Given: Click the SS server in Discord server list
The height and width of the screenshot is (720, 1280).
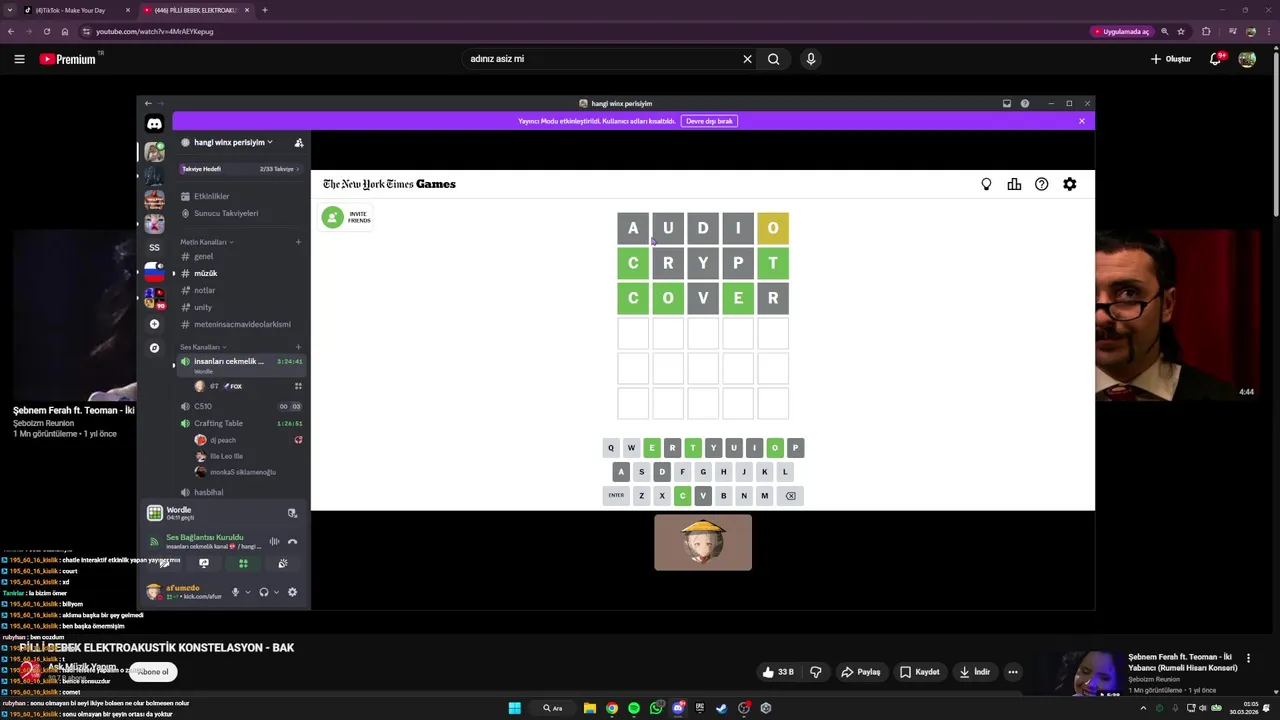Looking at the screenshot, I should coord(154,247).
